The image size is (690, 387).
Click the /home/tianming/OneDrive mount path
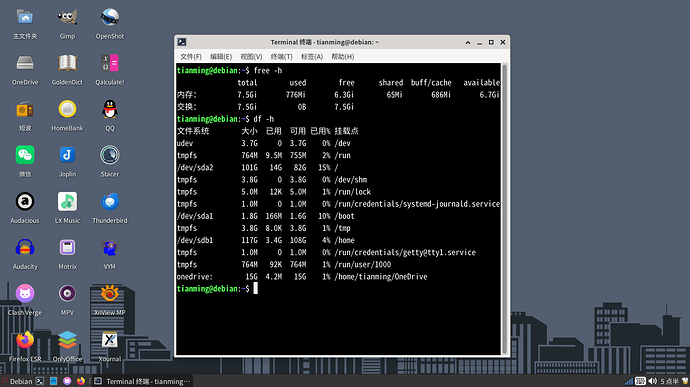click(381, 277)
